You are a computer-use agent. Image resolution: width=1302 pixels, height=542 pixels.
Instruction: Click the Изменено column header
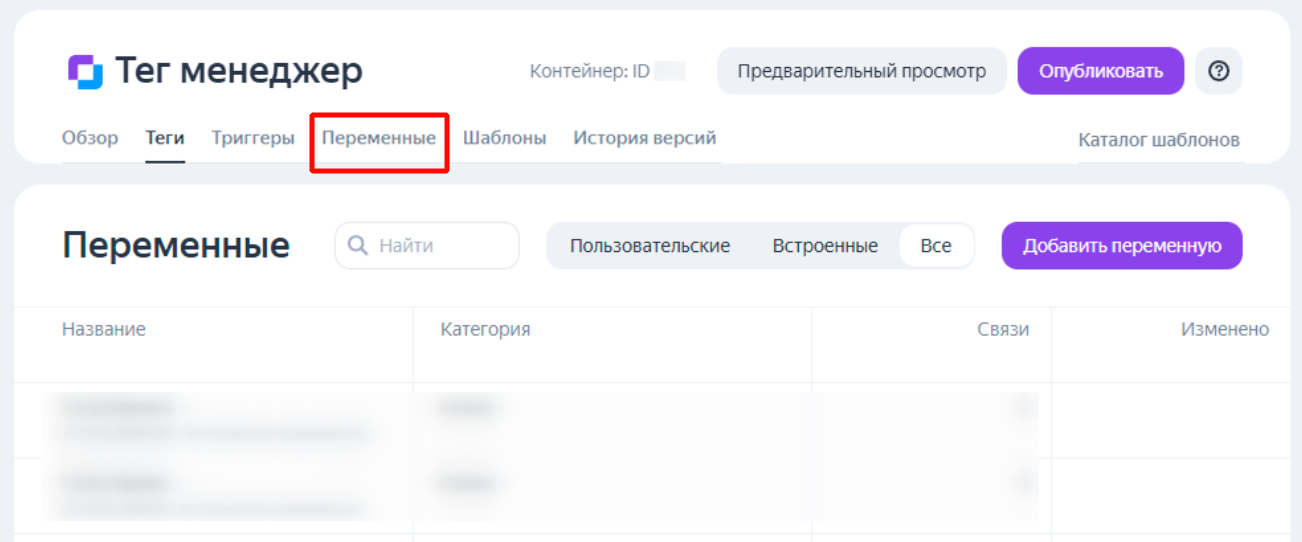(x=1225, y=329)
